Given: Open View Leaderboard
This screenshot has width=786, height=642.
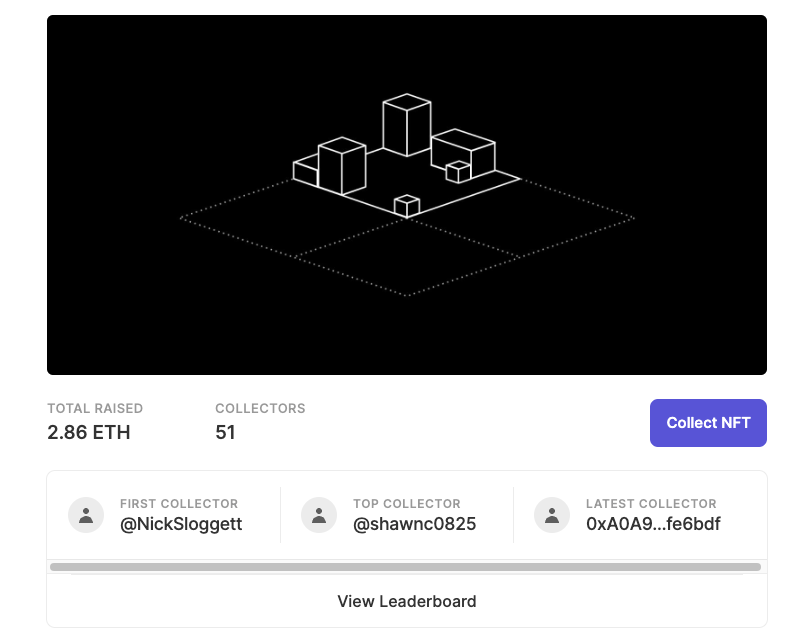Looking at the screenshot, I should 406,601.
